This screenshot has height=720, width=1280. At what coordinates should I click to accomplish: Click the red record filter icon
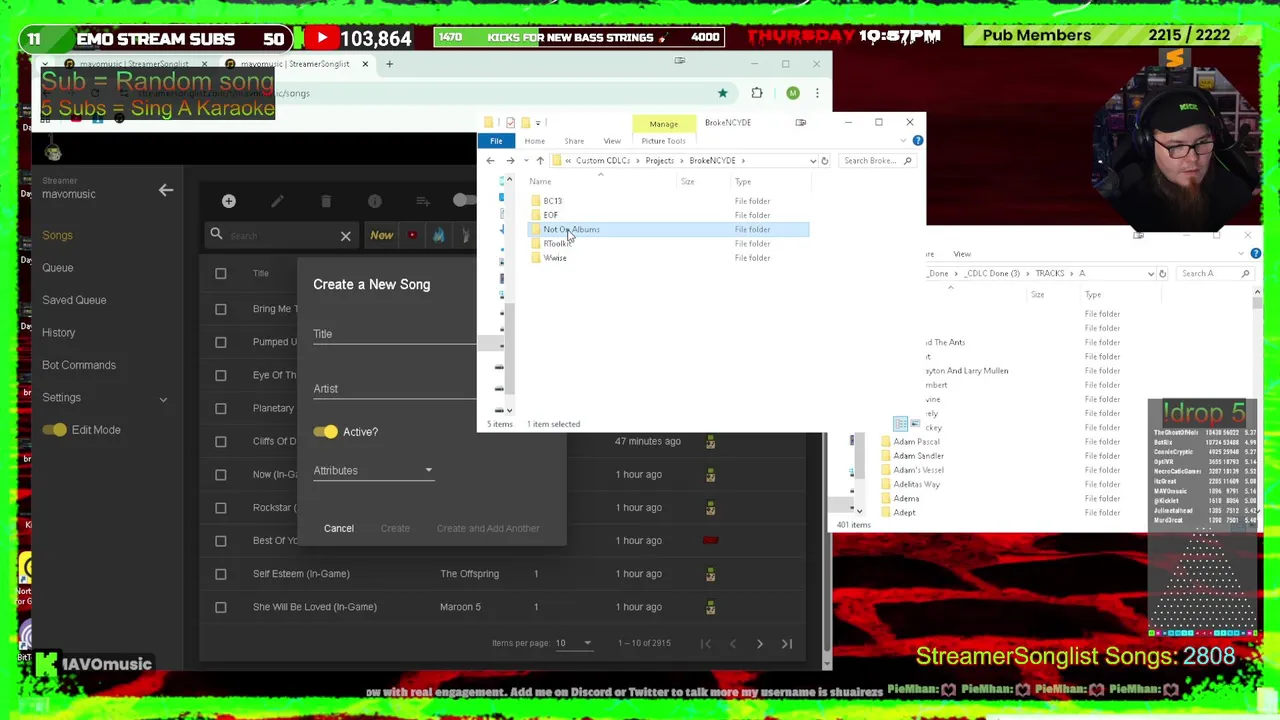click(x=412, y=235)
